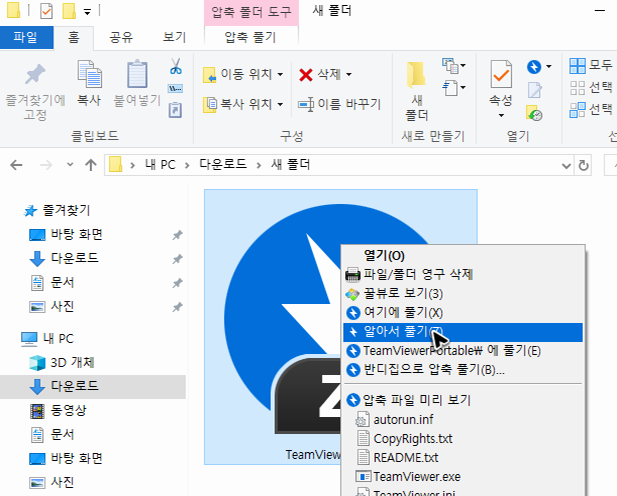Click the 선택 안 함 select none icon
The height and width of the screenshot is (496, 617).
point(578,88)
